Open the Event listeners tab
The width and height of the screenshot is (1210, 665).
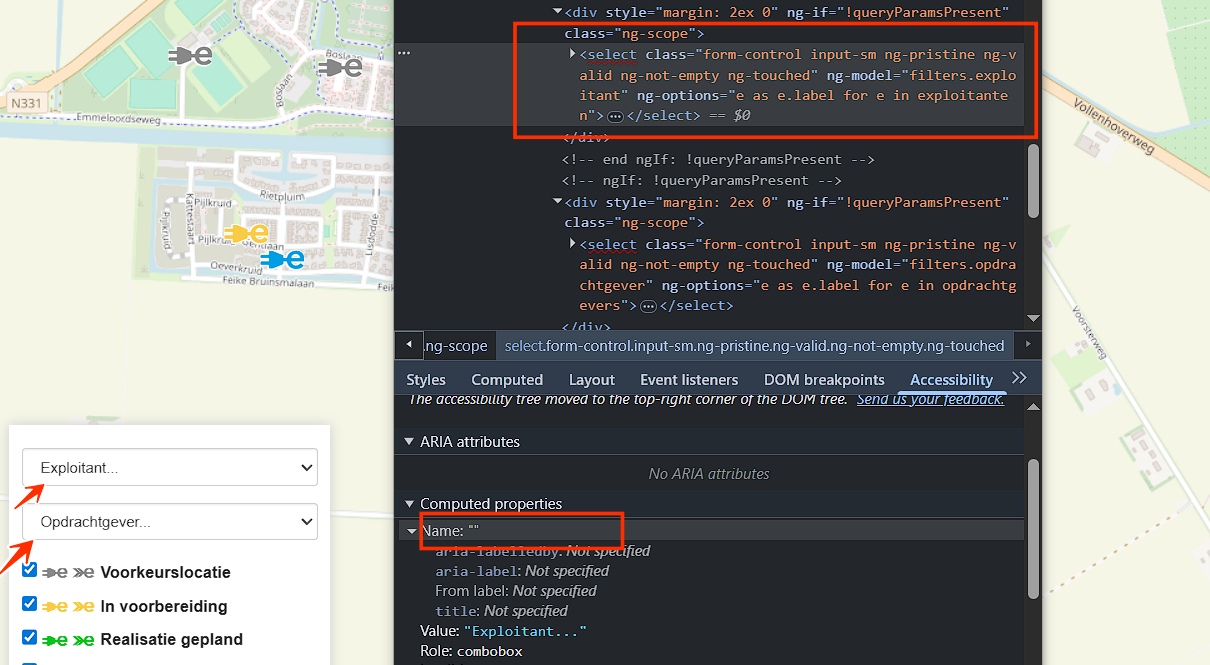(689, 380)
